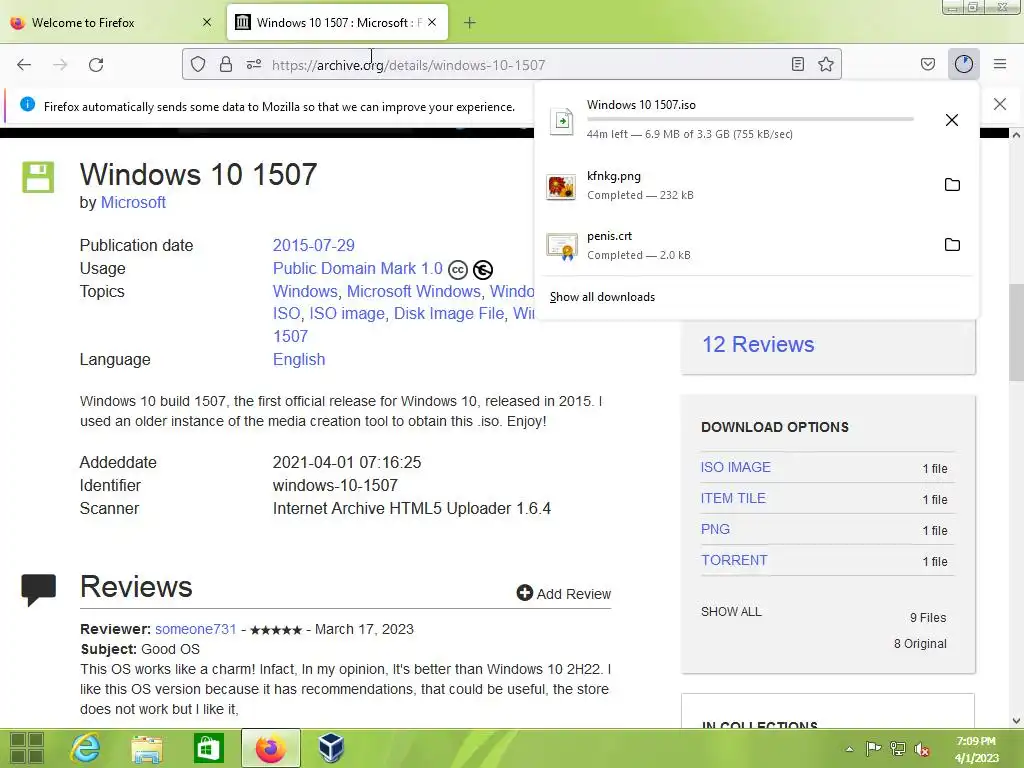Open the Windows Start button
This screenshot has height=768, width=1024.
(x=27, y=748)
